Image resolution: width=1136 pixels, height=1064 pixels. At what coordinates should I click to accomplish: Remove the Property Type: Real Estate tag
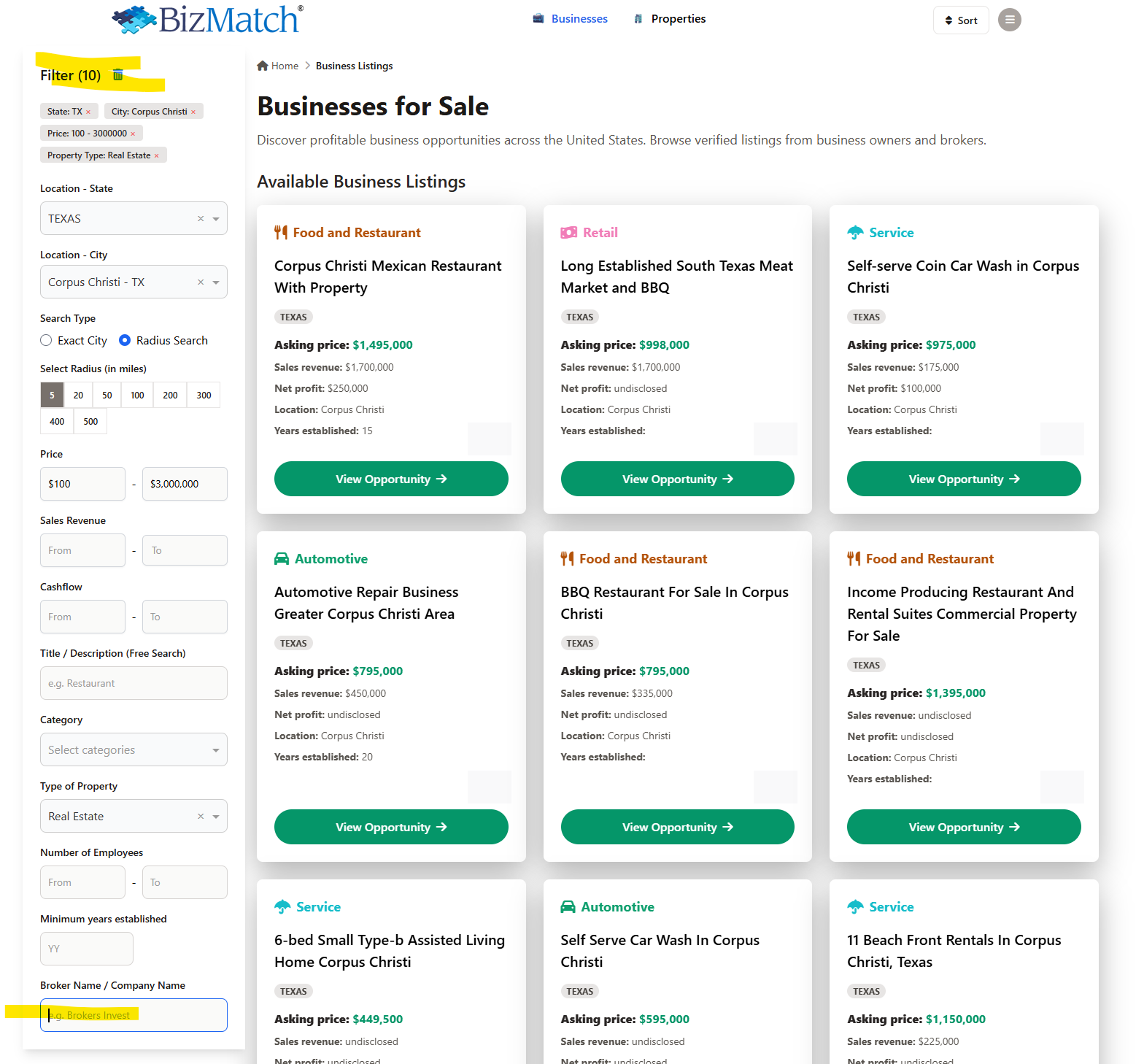click(x=156, y=155)
